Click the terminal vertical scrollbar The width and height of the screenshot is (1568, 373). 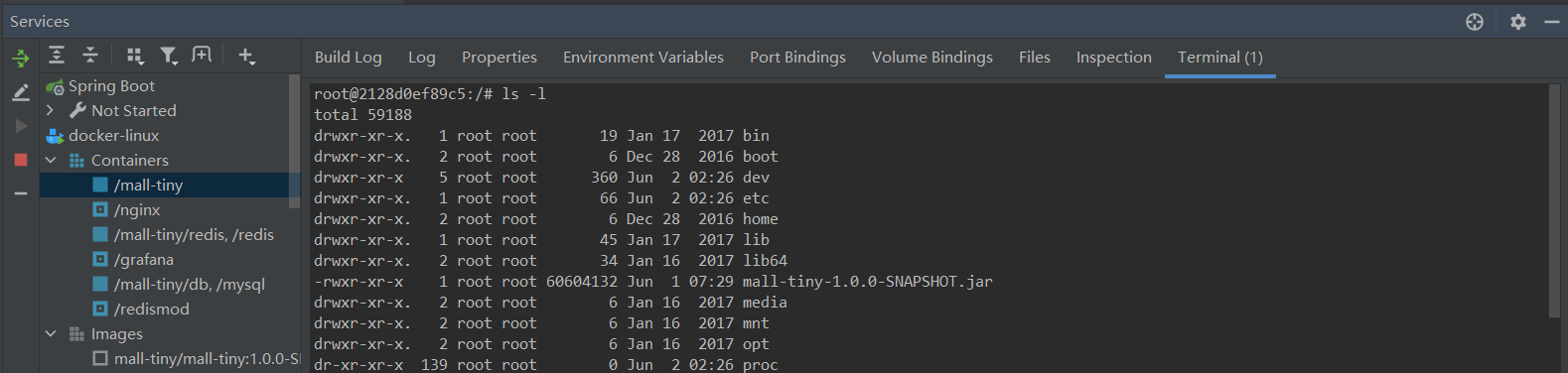[x=1554, y=200]
